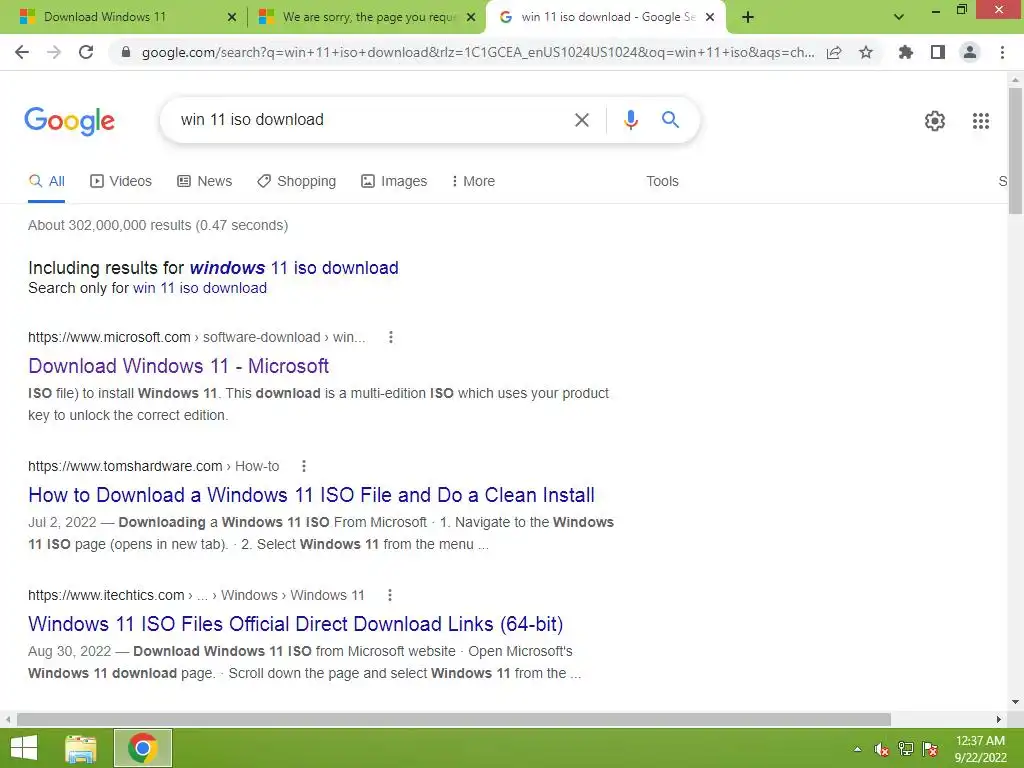Open the taskbar clock and date
Viewport: 1024px width, 768px height.
point(980,749)
